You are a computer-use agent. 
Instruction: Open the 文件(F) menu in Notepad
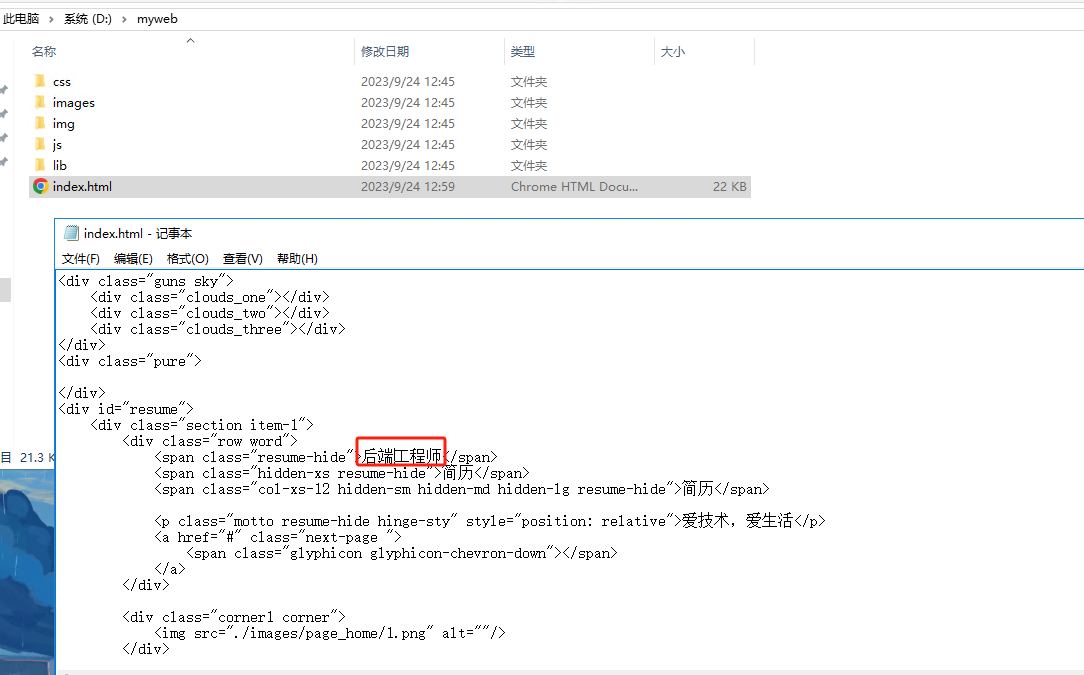(x=81, y=258)
